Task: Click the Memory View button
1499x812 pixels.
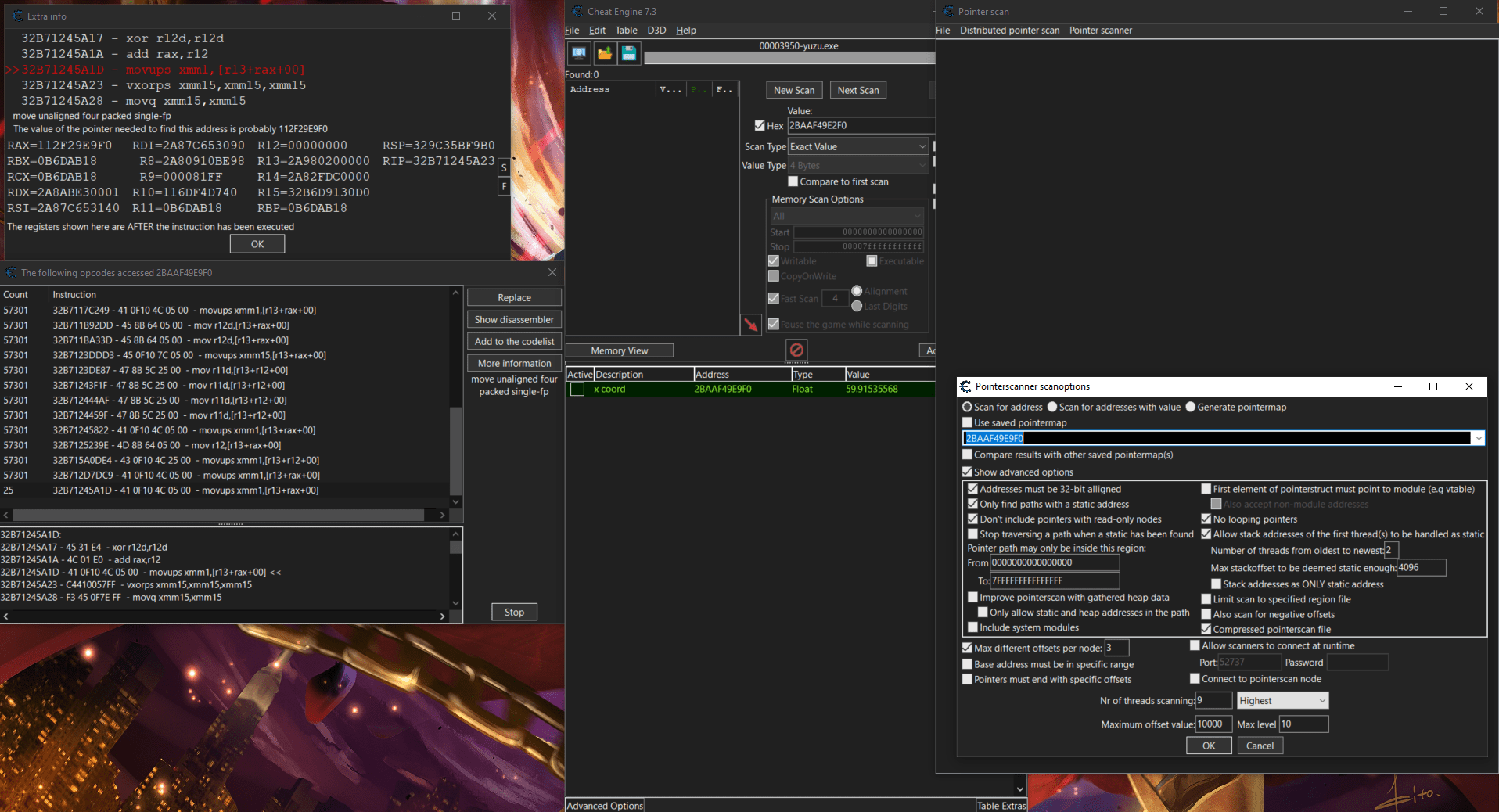Action: pyautogui.click(x=619, y=350)
